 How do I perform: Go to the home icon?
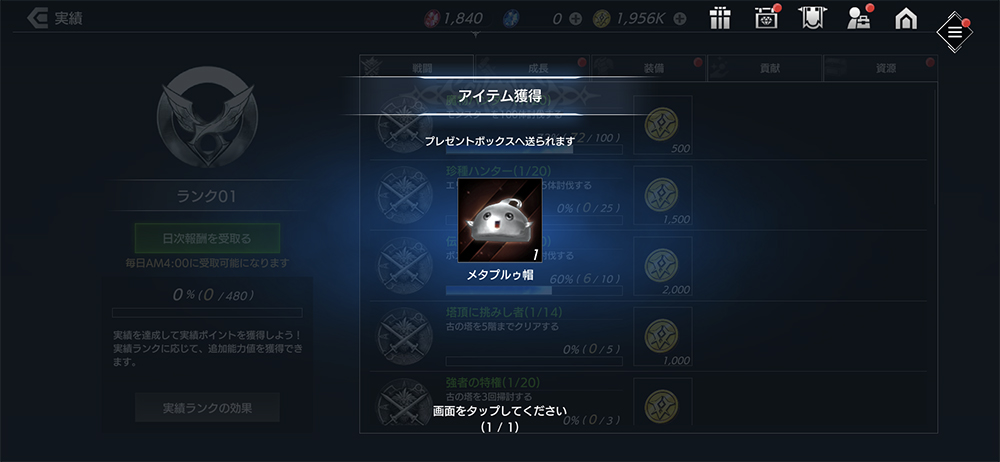pos(906,19)
